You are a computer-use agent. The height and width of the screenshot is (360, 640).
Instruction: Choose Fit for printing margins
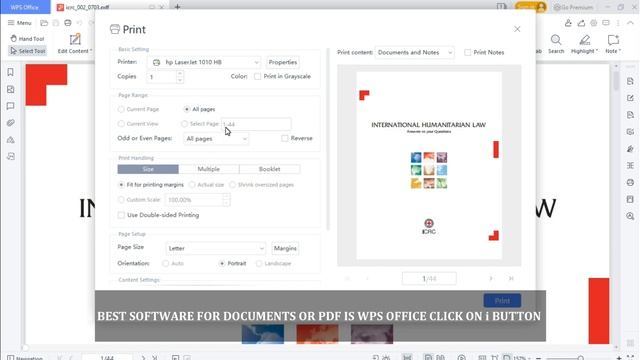[121, 185]
